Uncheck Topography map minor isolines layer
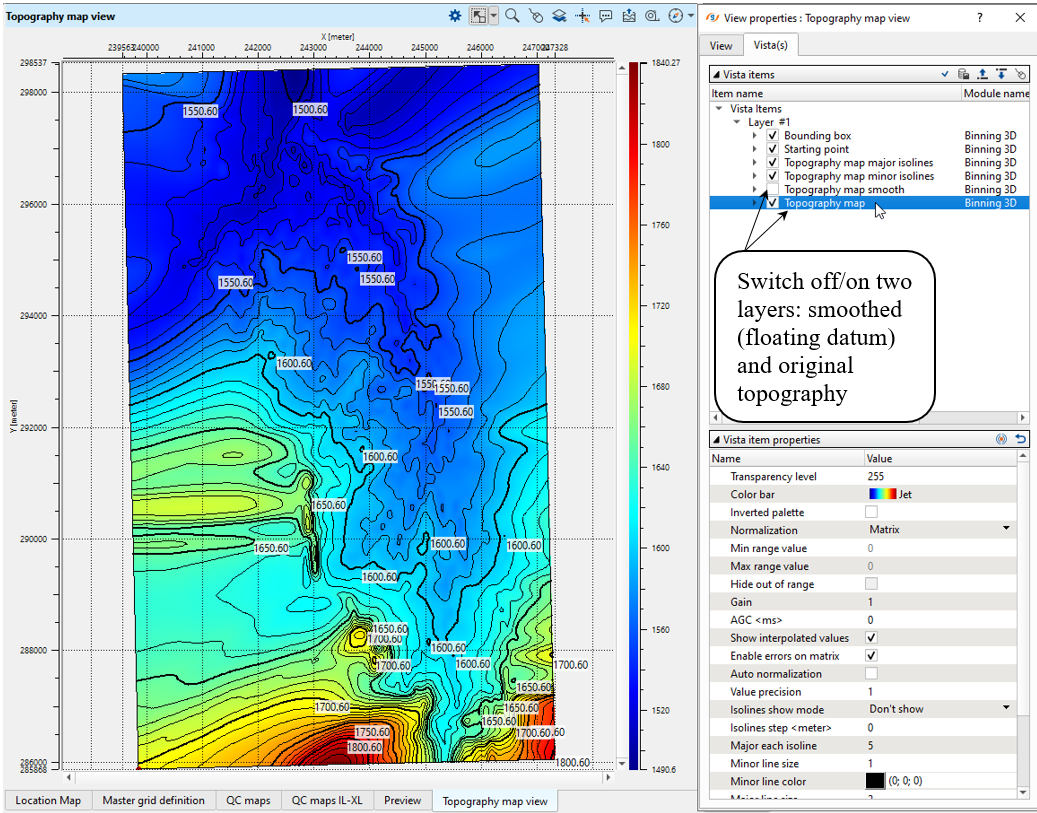Screen dimensions: 1037x813 pyautogui.click(x=772, y=176)
